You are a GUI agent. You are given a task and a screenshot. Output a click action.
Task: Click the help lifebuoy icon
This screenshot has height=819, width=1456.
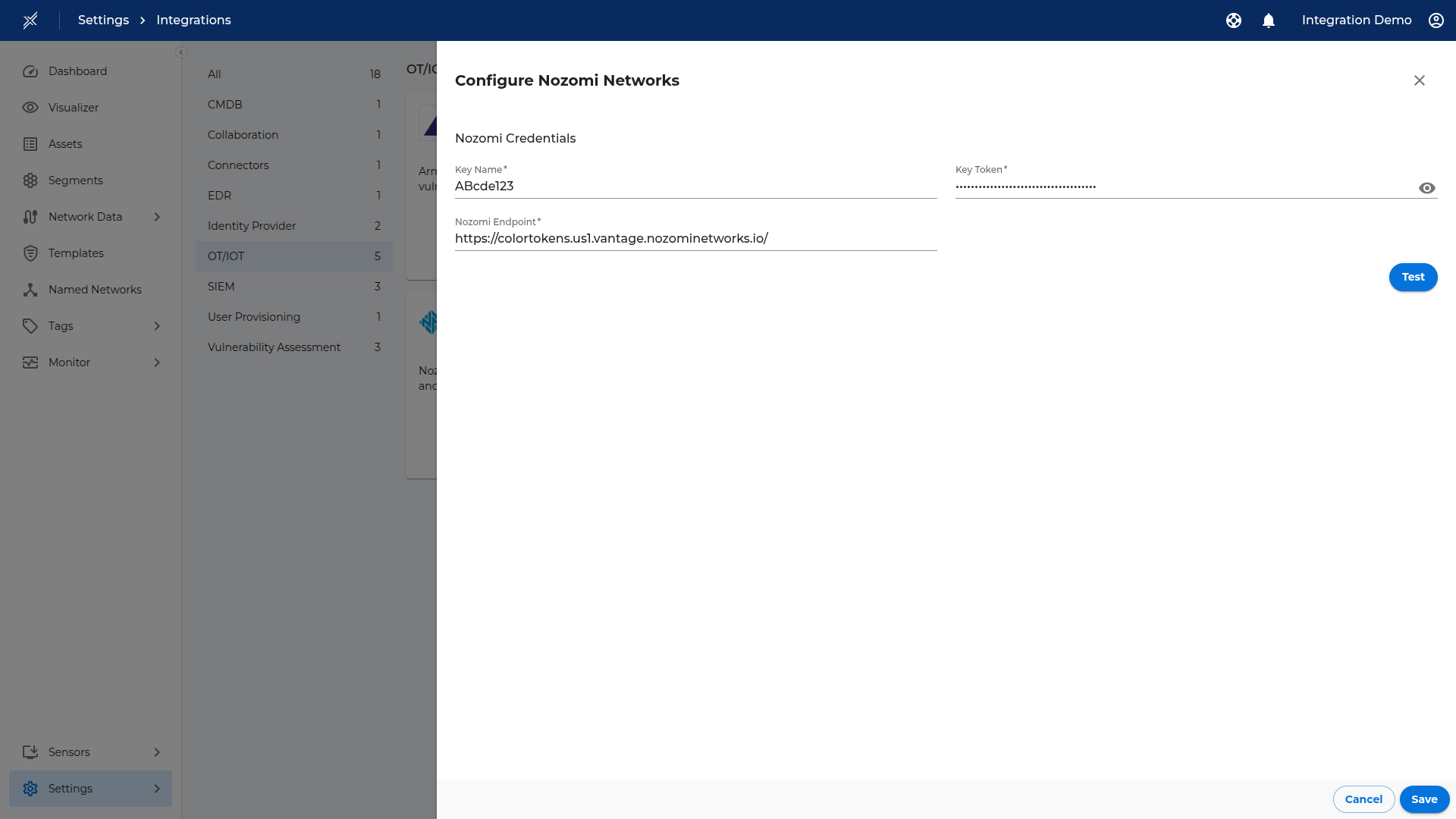1234,20
